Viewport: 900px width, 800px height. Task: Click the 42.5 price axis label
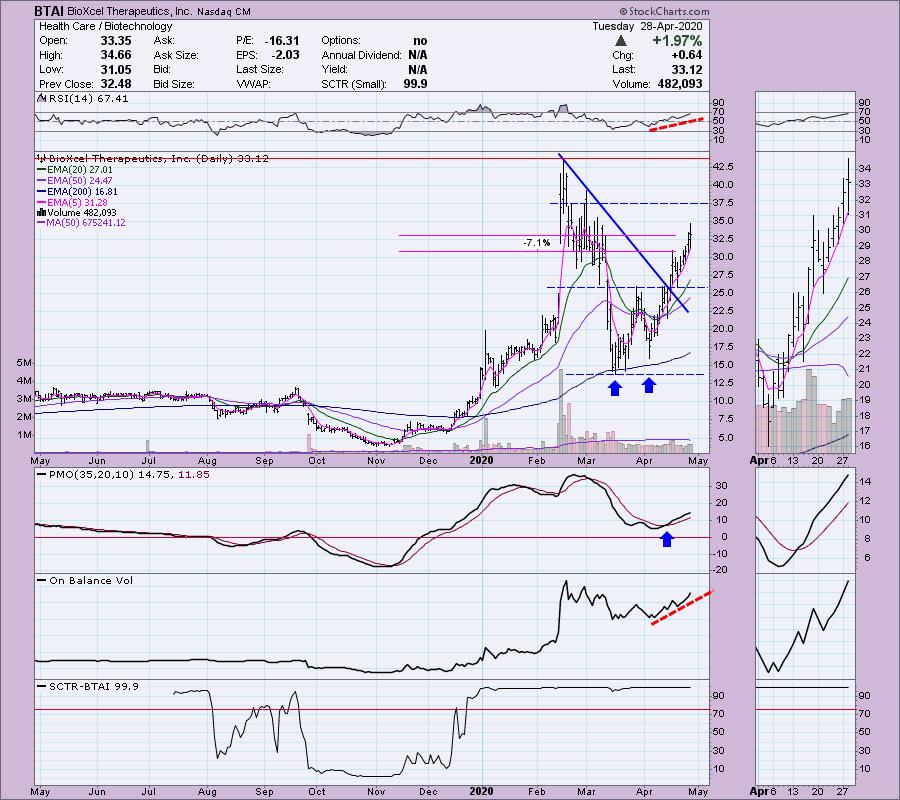721,166
